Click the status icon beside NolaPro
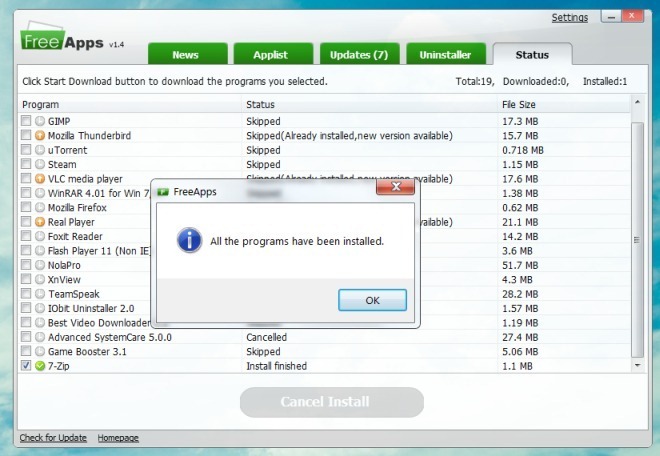 coord(40,265)
